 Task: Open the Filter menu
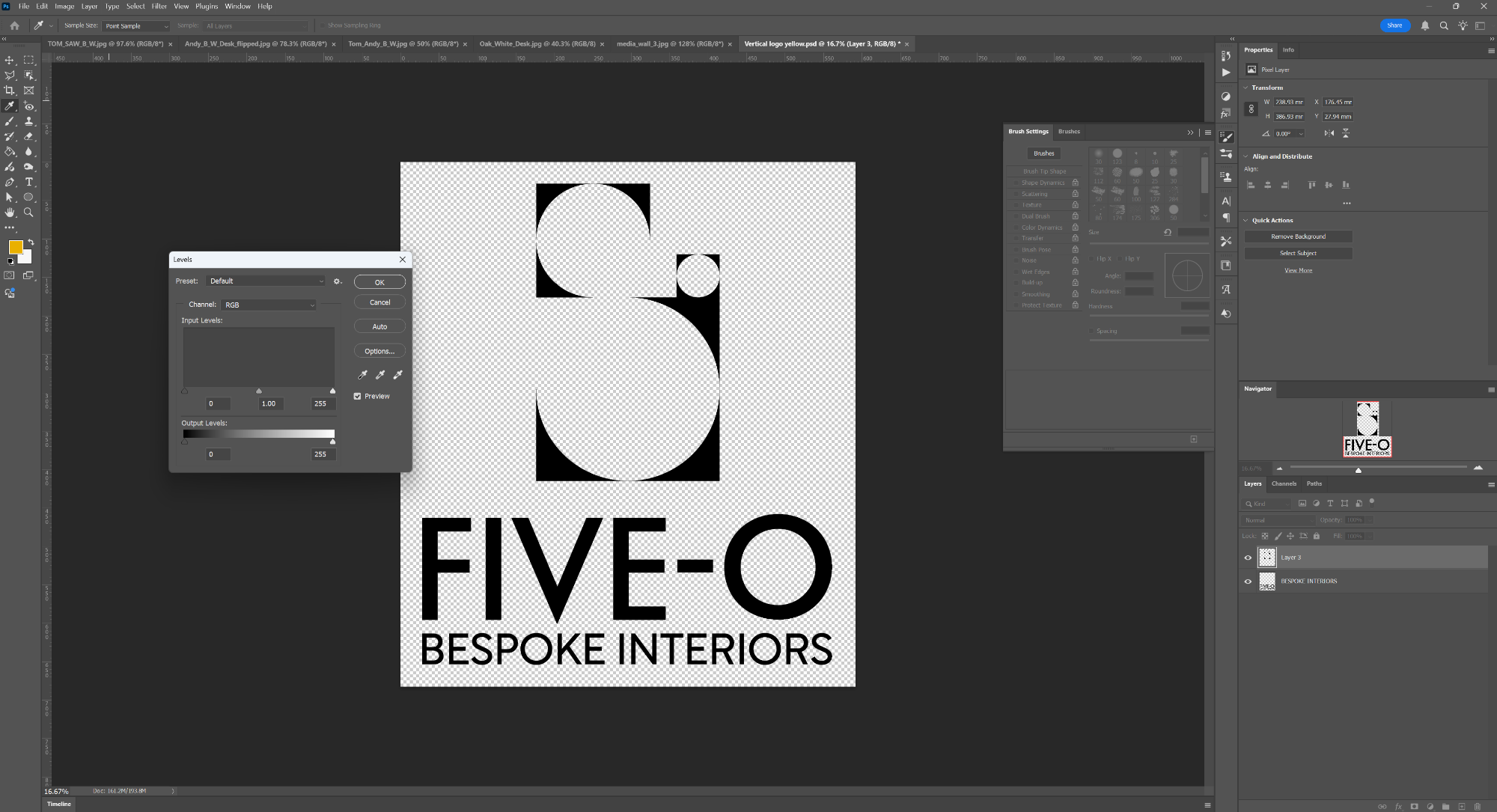159,6
